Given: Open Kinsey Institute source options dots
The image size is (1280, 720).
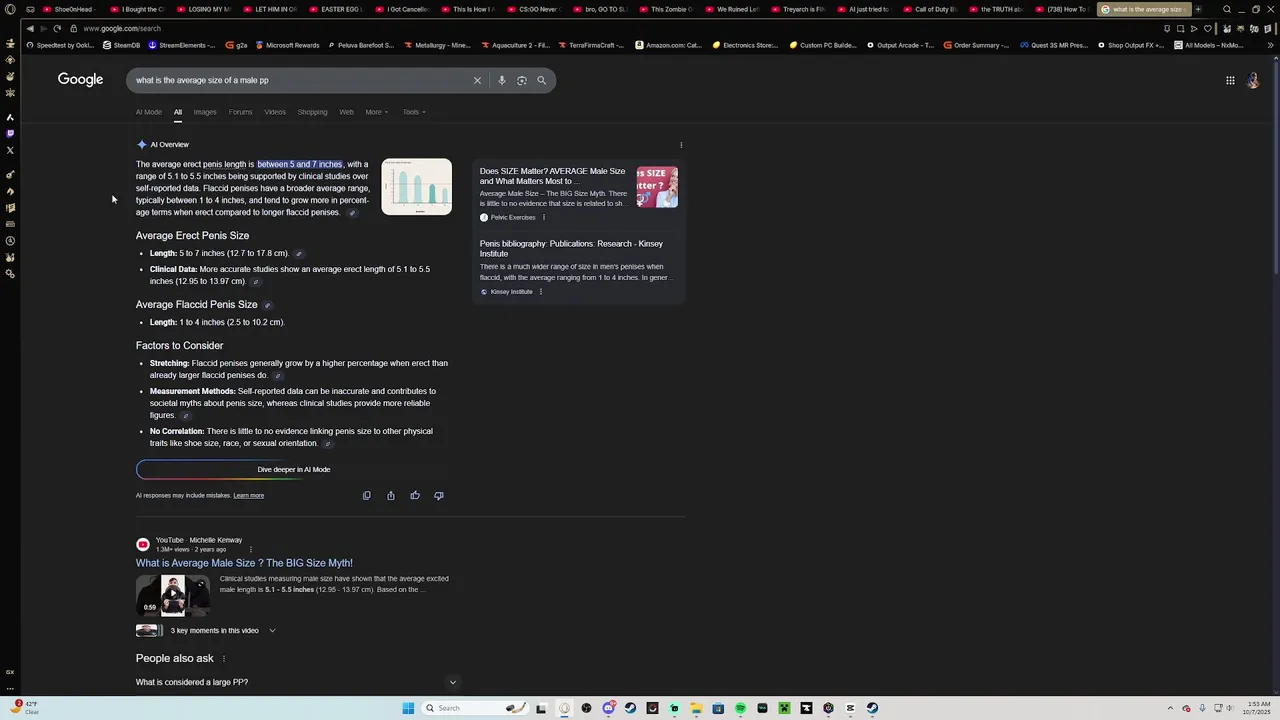Looking at the screenshot, I should coord(541,292).
